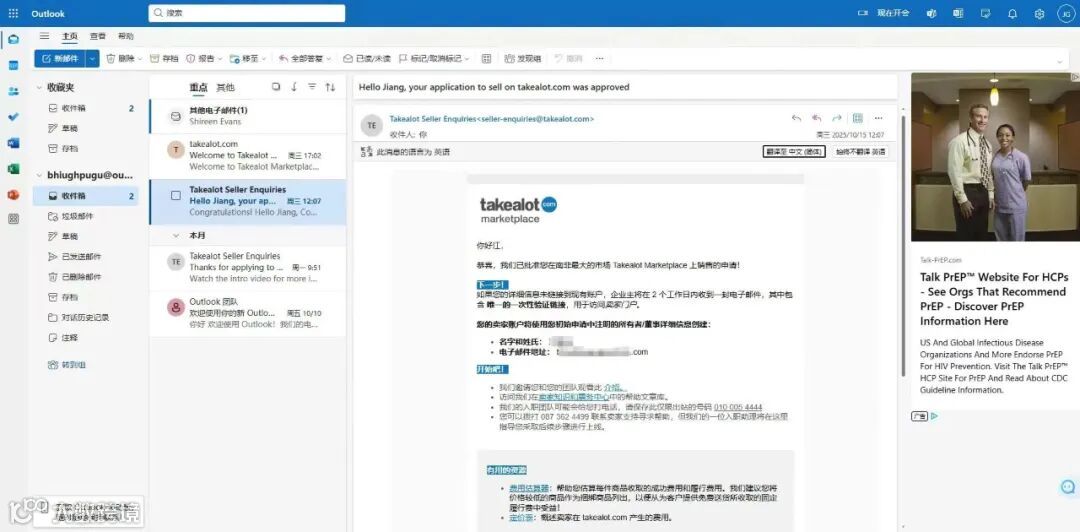Open More apps icon in left rail

[13, 219]
